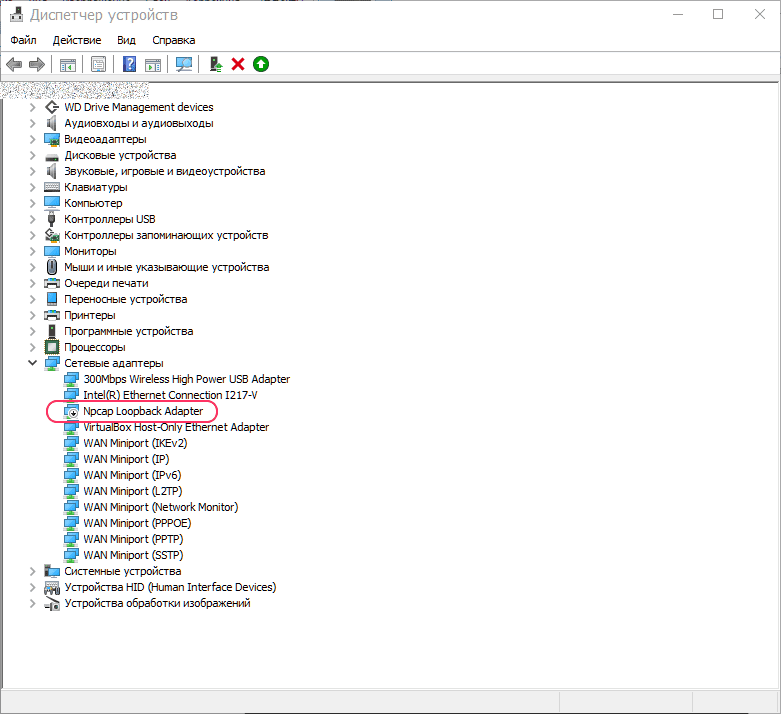This screenshot has width=781, height=714.
Task: Click the update driver toolbar icon
Action: pyautogui.click(x=215, y=64)
